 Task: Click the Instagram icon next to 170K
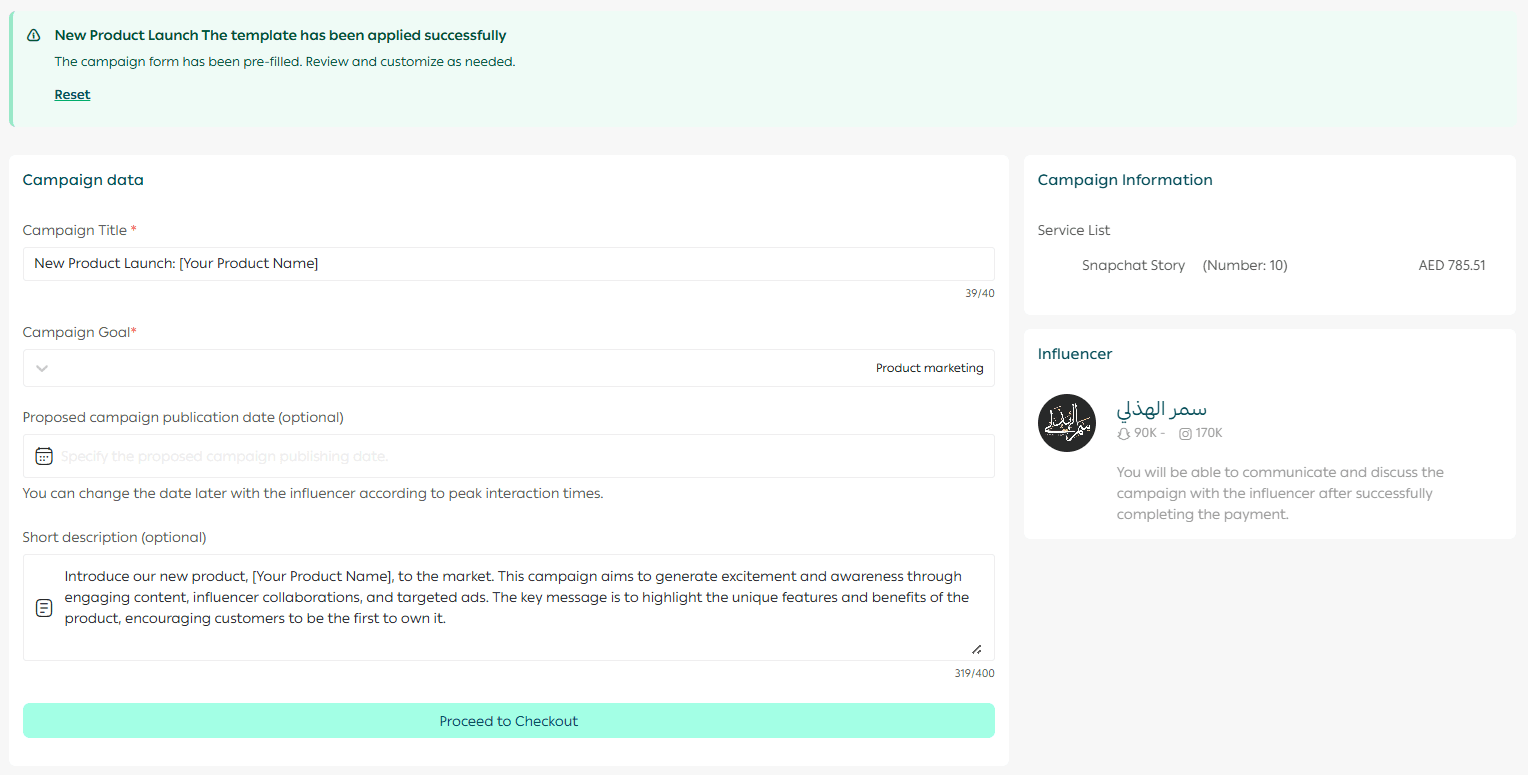(1185, 434)
